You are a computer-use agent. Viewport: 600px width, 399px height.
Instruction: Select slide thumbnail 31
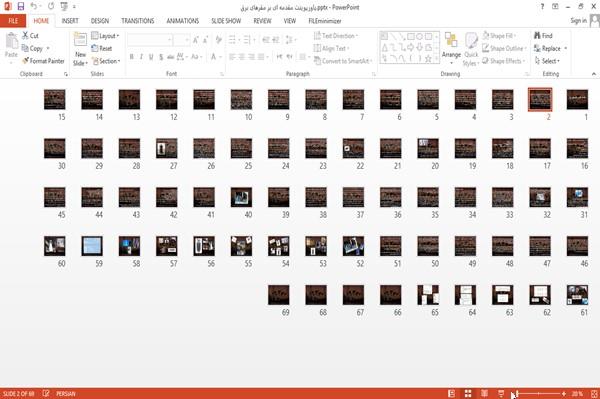coord(577,197)
